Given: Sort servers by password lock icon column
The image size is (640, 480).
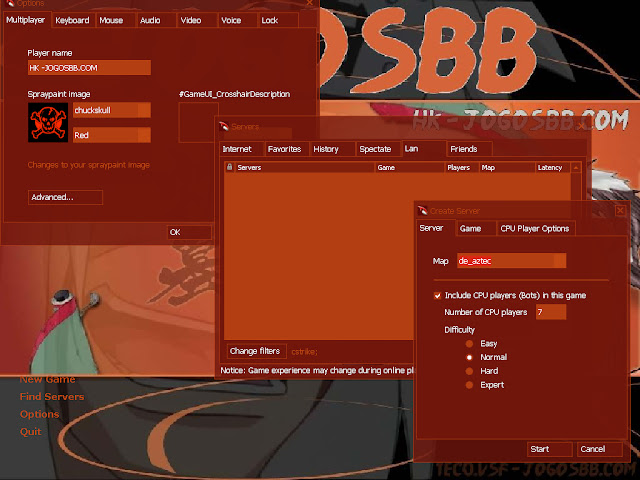Looking at the screenshot, I should [x=229, y=167].
